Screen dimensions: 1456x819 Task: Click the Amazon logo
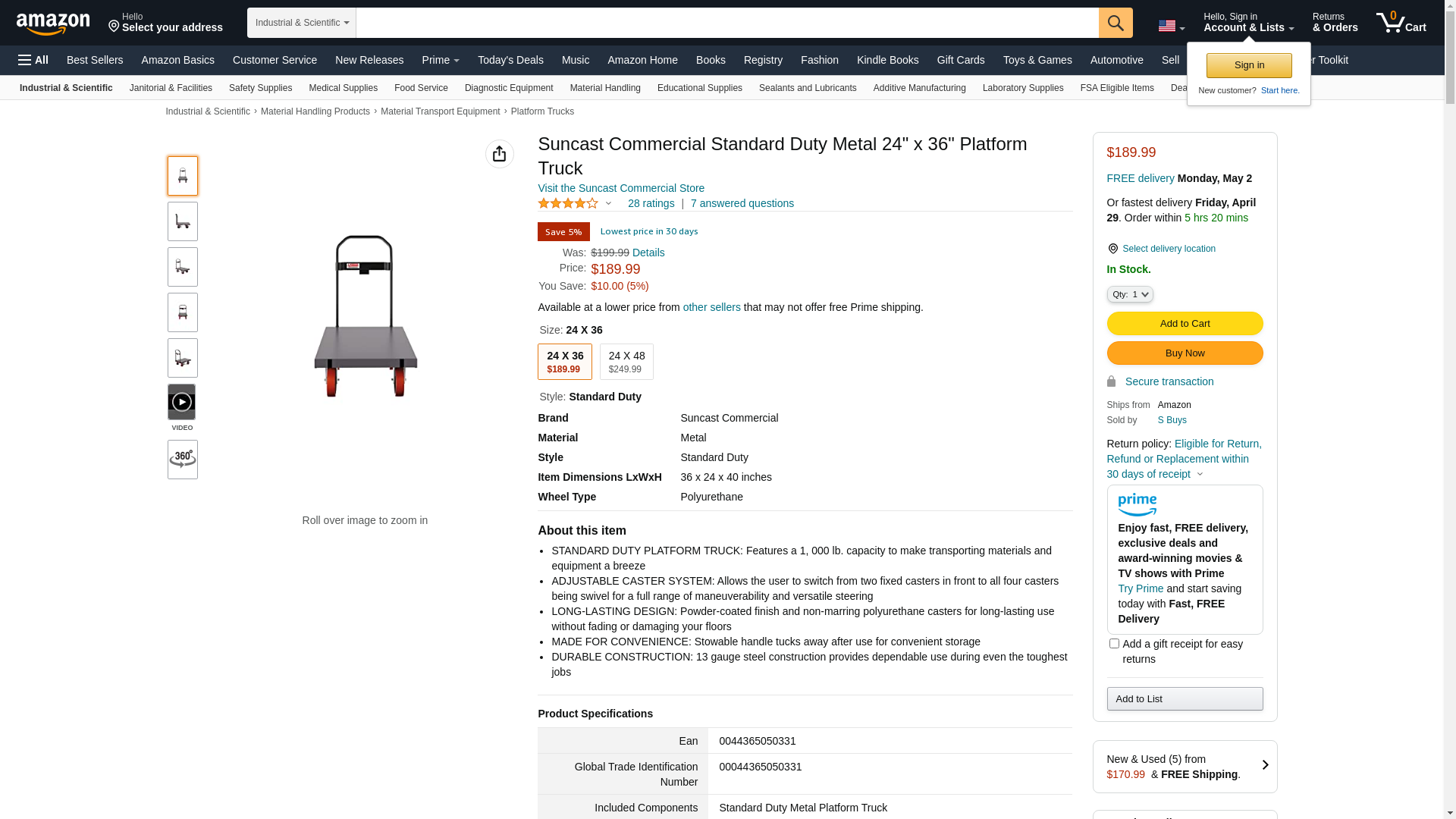pyautogui.click(x=53, y=24)
